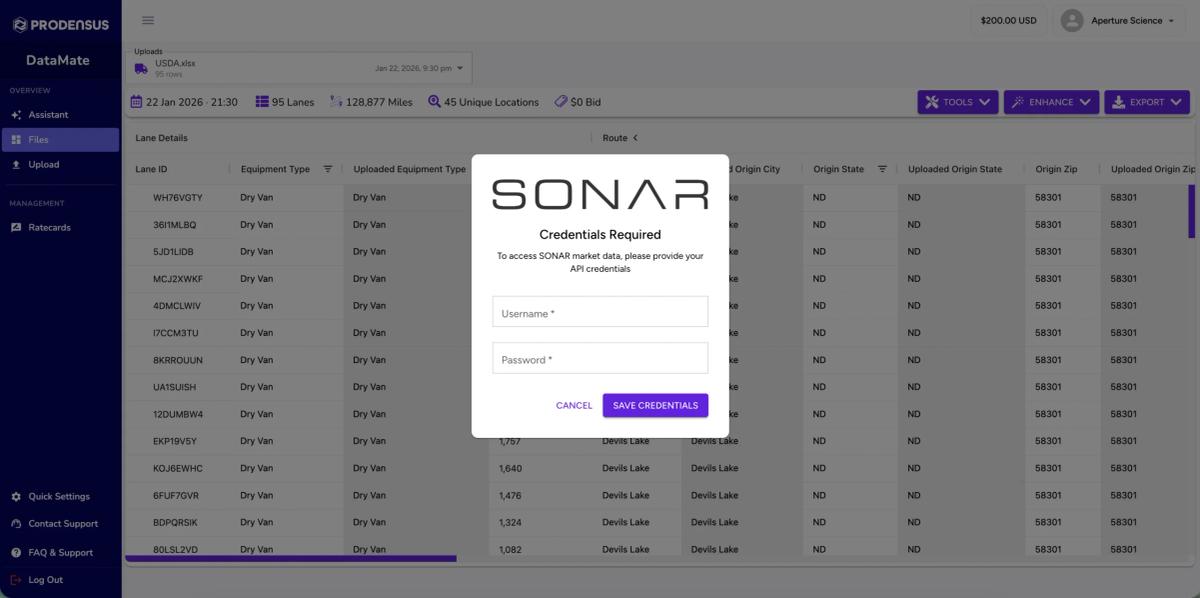Click the magnifier icon beside 45 Unique Locations
The image size is (1200, 598).
coord(432,100)
